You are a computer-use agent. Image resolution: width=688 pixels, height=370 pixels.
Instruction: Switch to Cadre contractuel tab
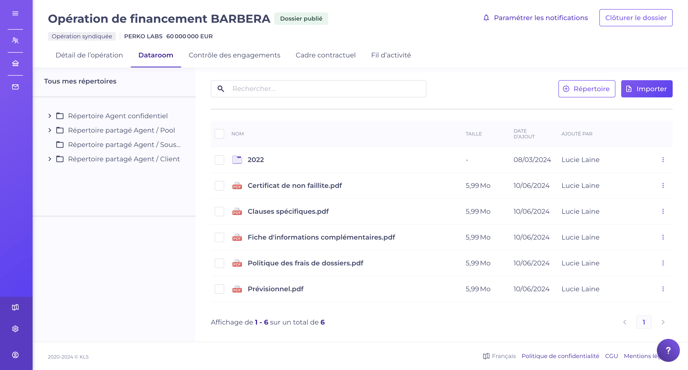point(326,55)
